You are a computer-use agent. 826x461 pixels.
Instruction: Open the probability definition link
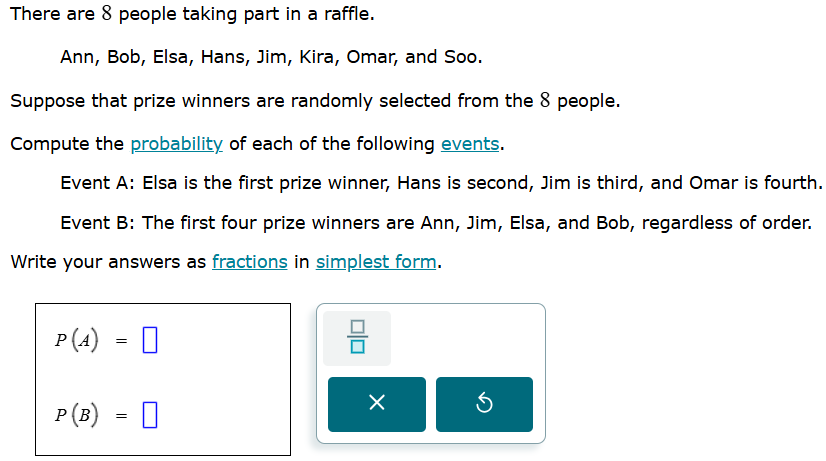click(176, 144)
